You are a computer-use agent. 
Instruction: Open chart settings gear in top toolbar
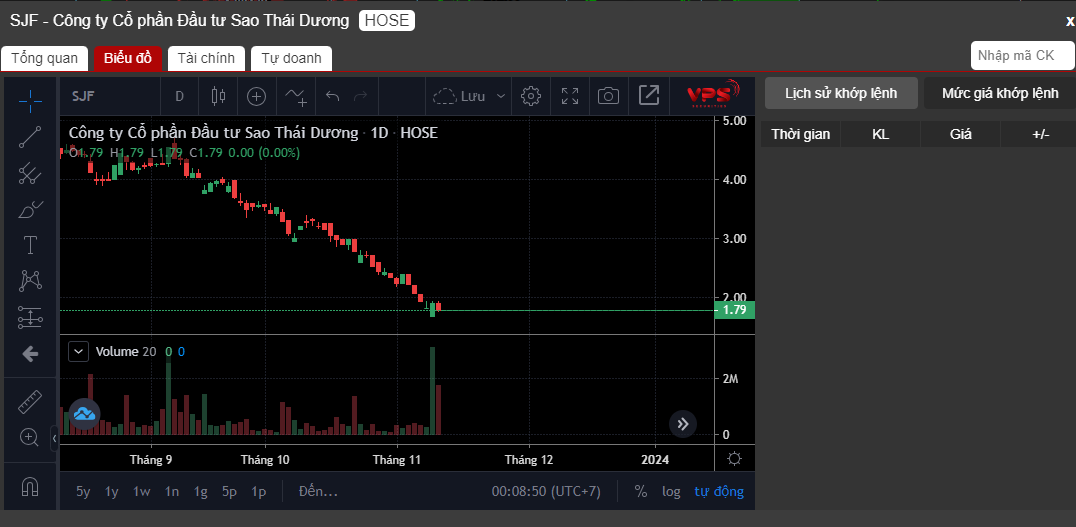click(530, 96)
